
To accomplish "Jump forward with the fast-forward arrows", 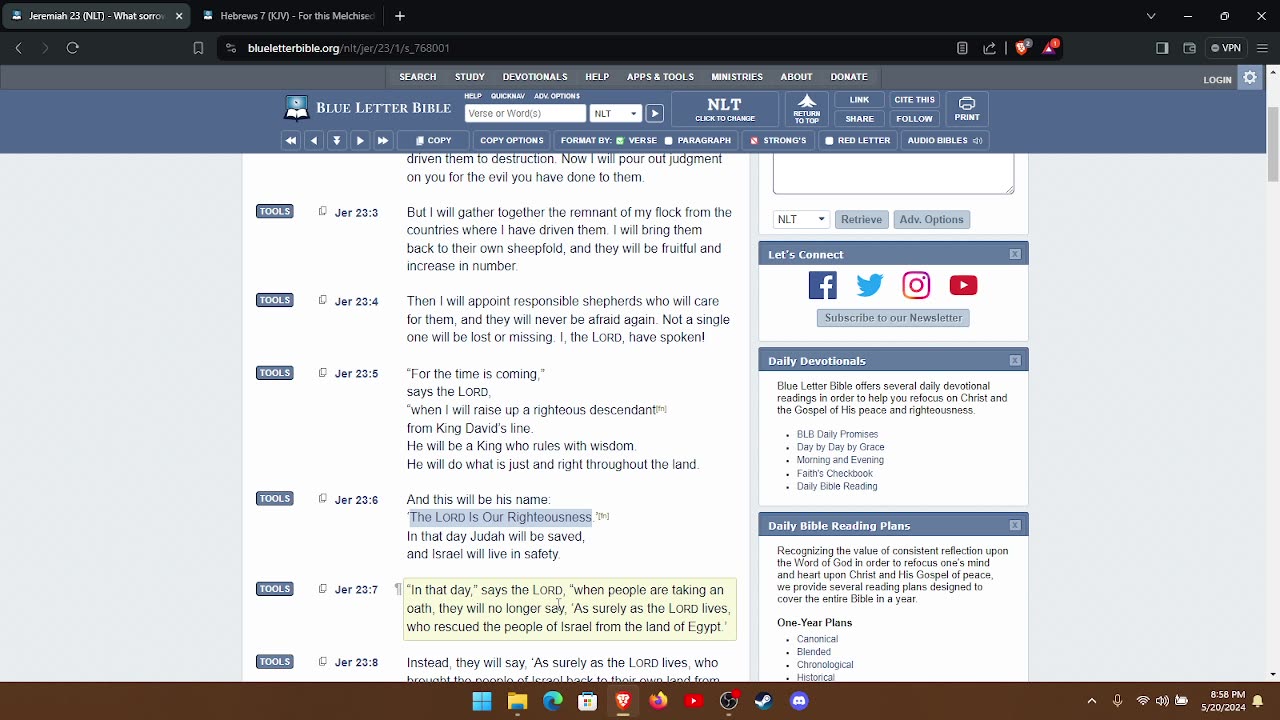I will (383, 141).
